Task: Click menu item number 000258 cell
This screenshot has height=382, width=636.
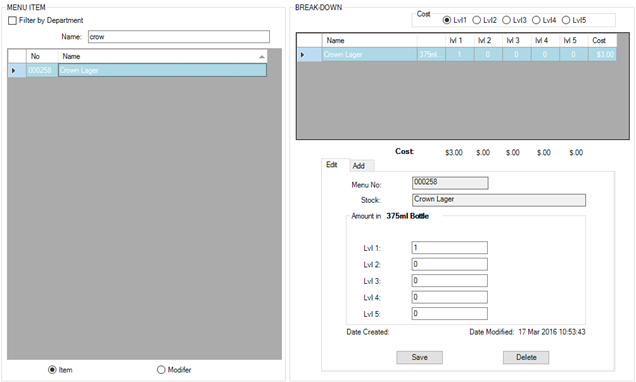Action: [42, 70]
